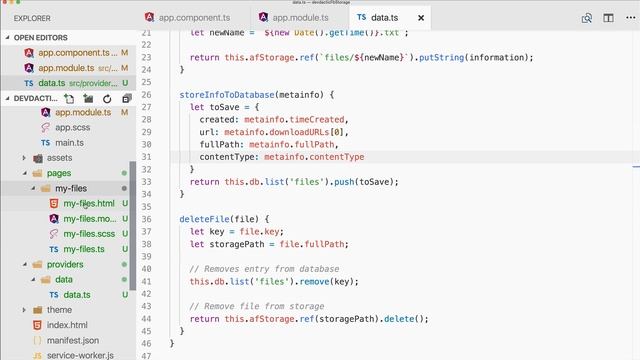The width and height of the screenshot is (640, 360).
Task: Click the folder icon of theme
Action: tap(38, 310)
